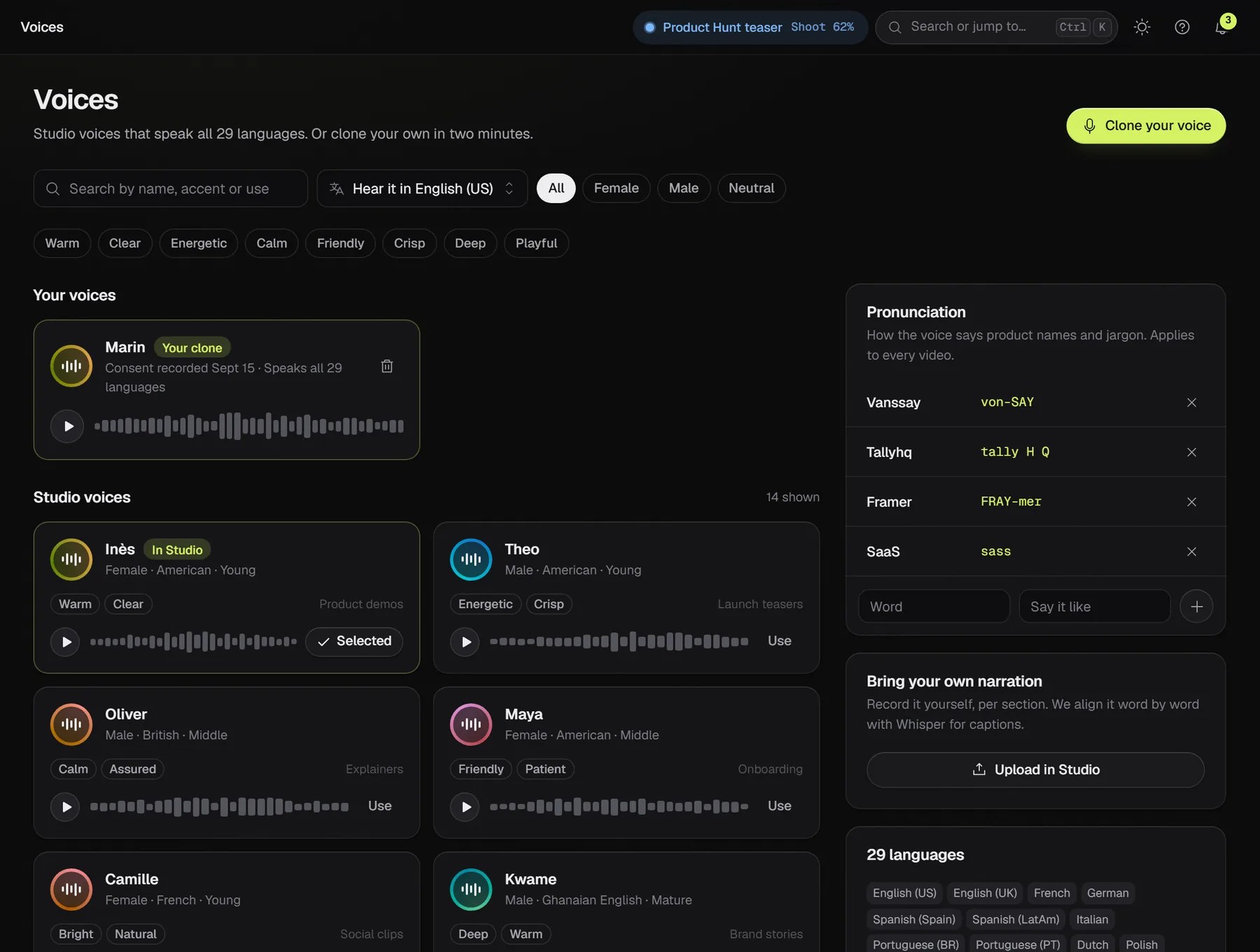Toggle the light/dark theme sun icon
This screenshot has height=952, width=1260.
pyautogui.click(x=1142, y=27)
